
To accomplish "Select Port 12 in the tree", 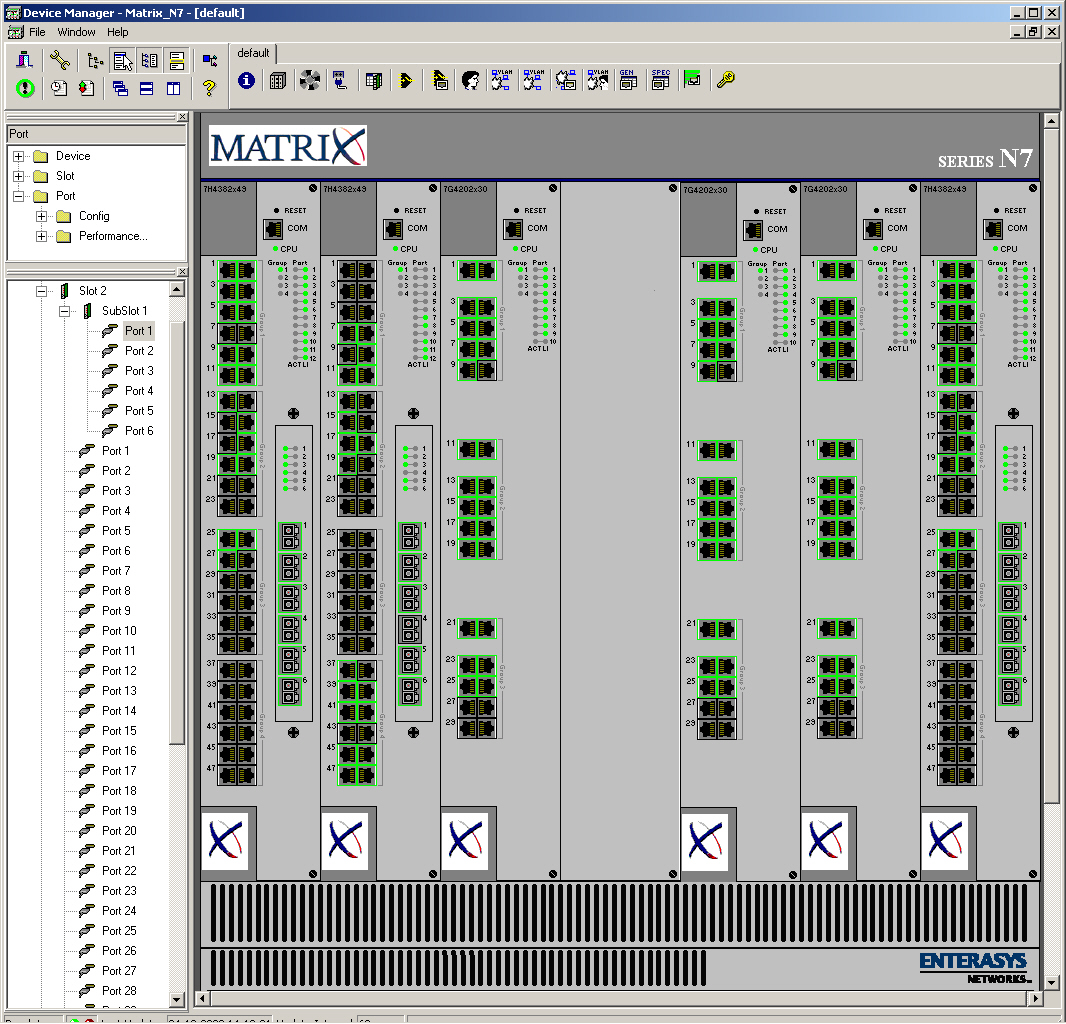I will pos(119,671).
